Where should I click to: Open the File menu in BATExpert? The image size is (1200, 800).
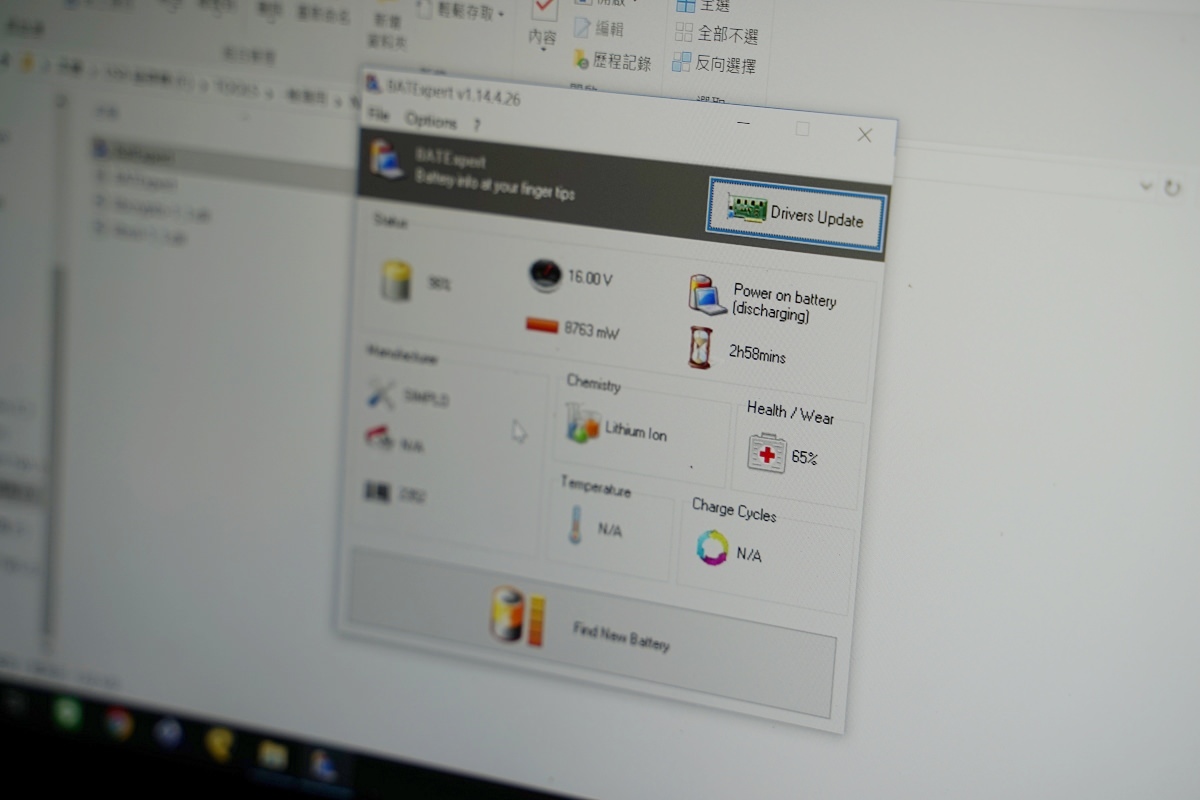click(378, 115)
